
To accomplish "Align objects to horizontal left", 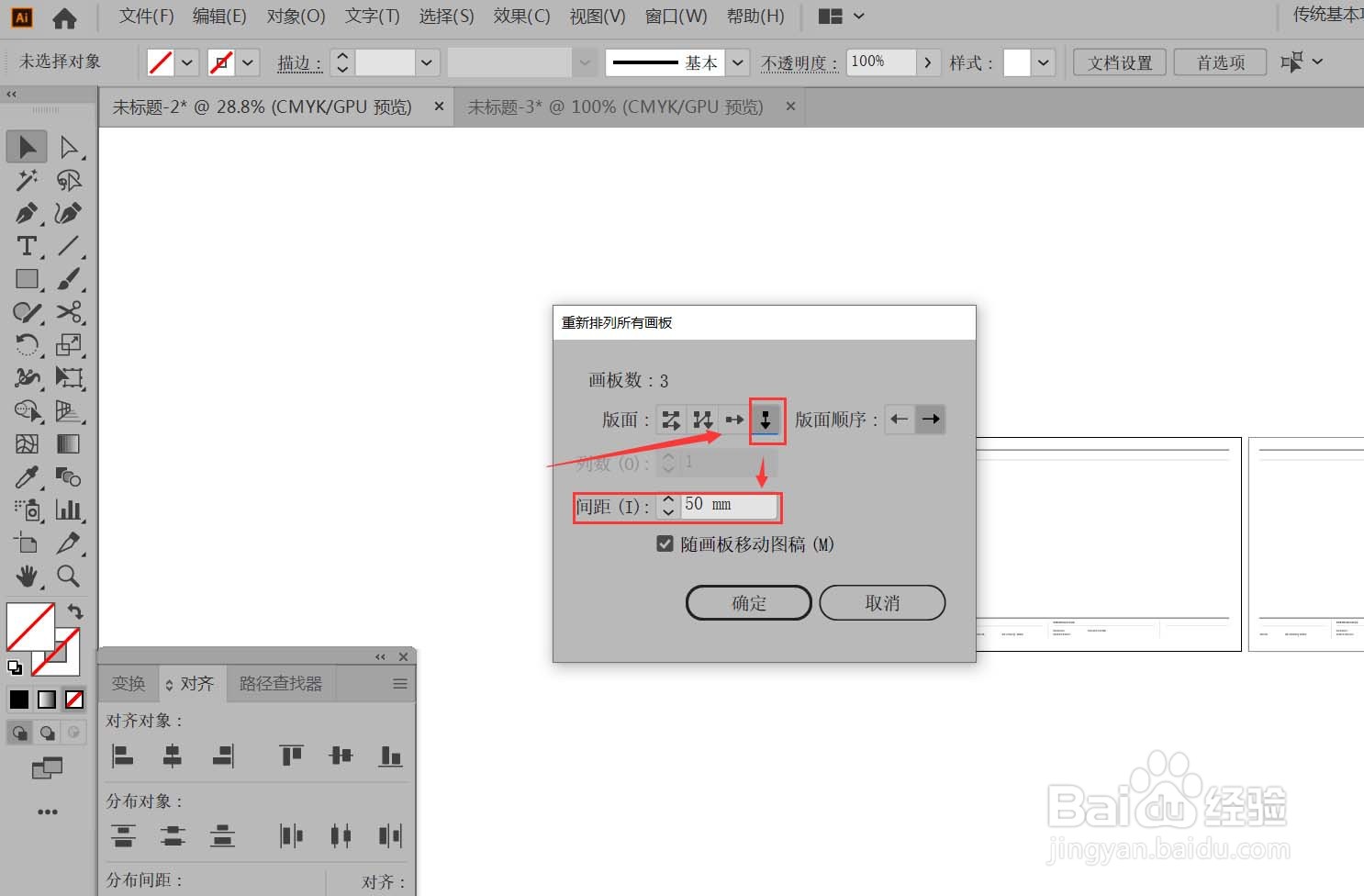I will pos(122,756).
